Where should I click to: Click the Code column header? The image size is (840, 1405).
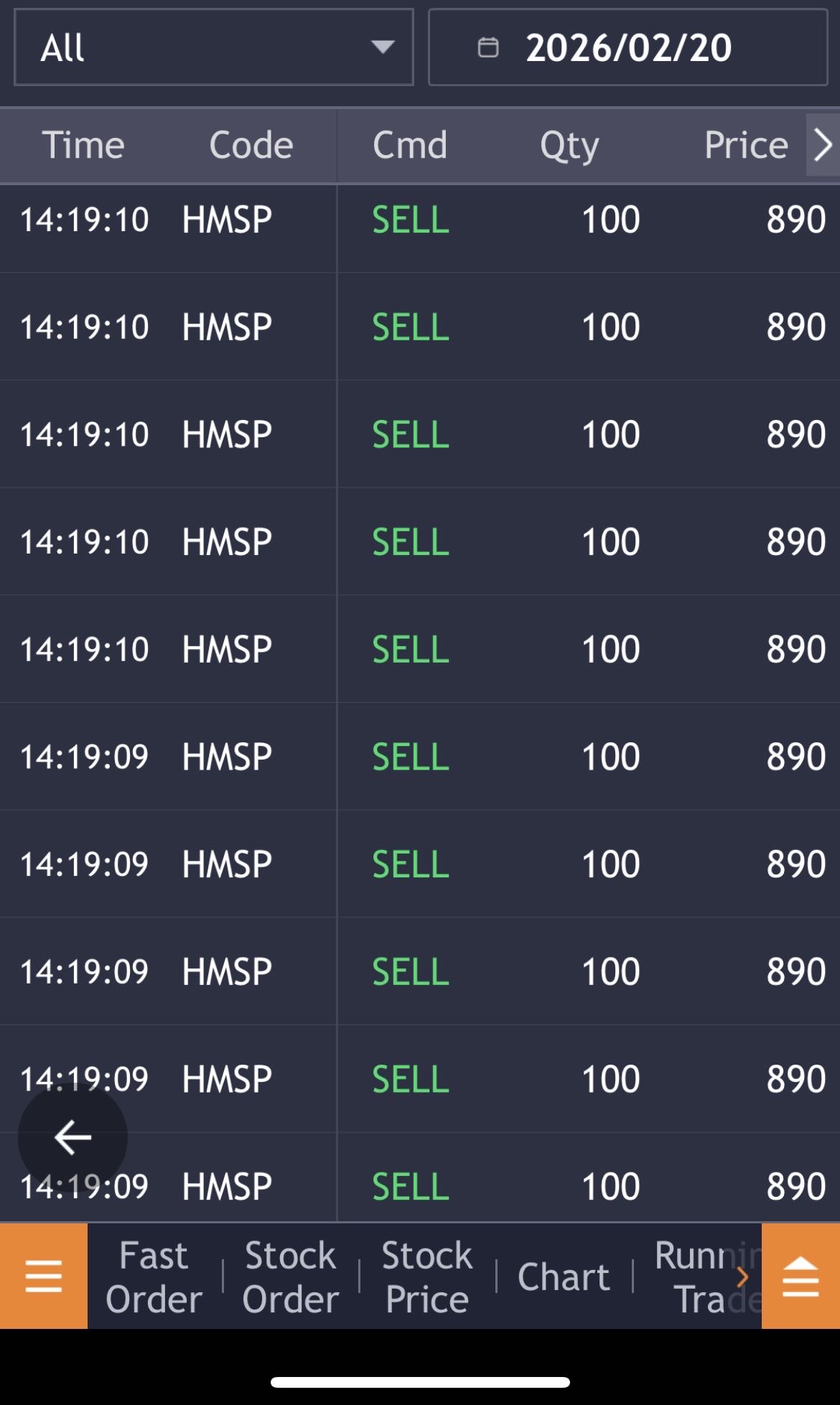click(x=251, y=145)
